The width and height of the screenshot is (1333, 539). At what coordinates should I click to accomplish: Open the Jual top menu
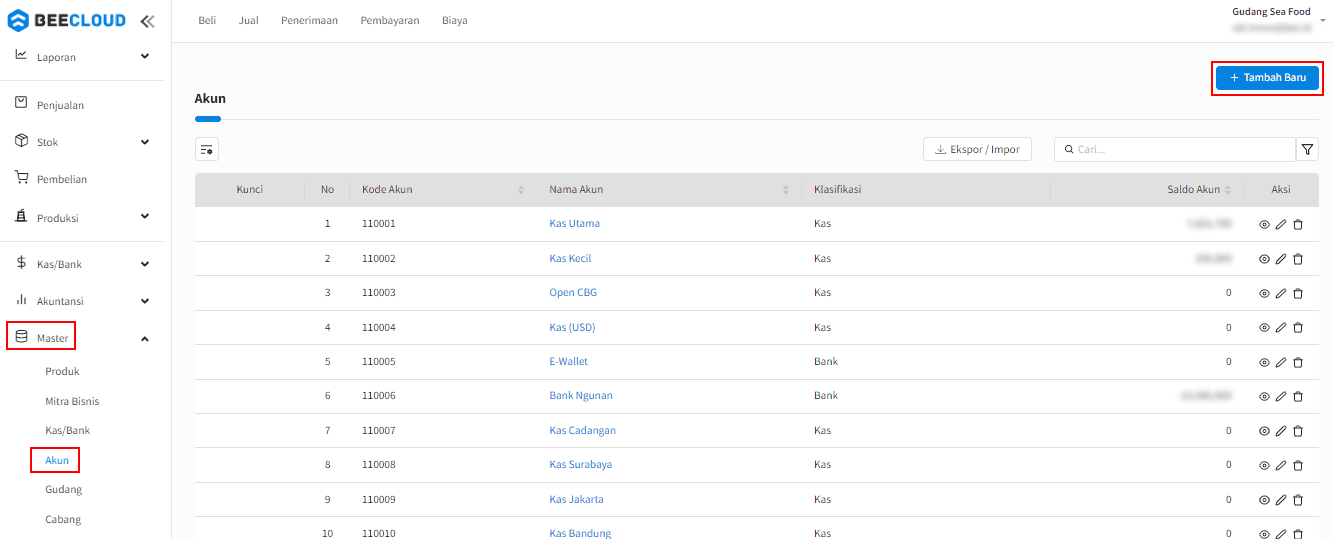pyautogui.click(x=249, y=21)
